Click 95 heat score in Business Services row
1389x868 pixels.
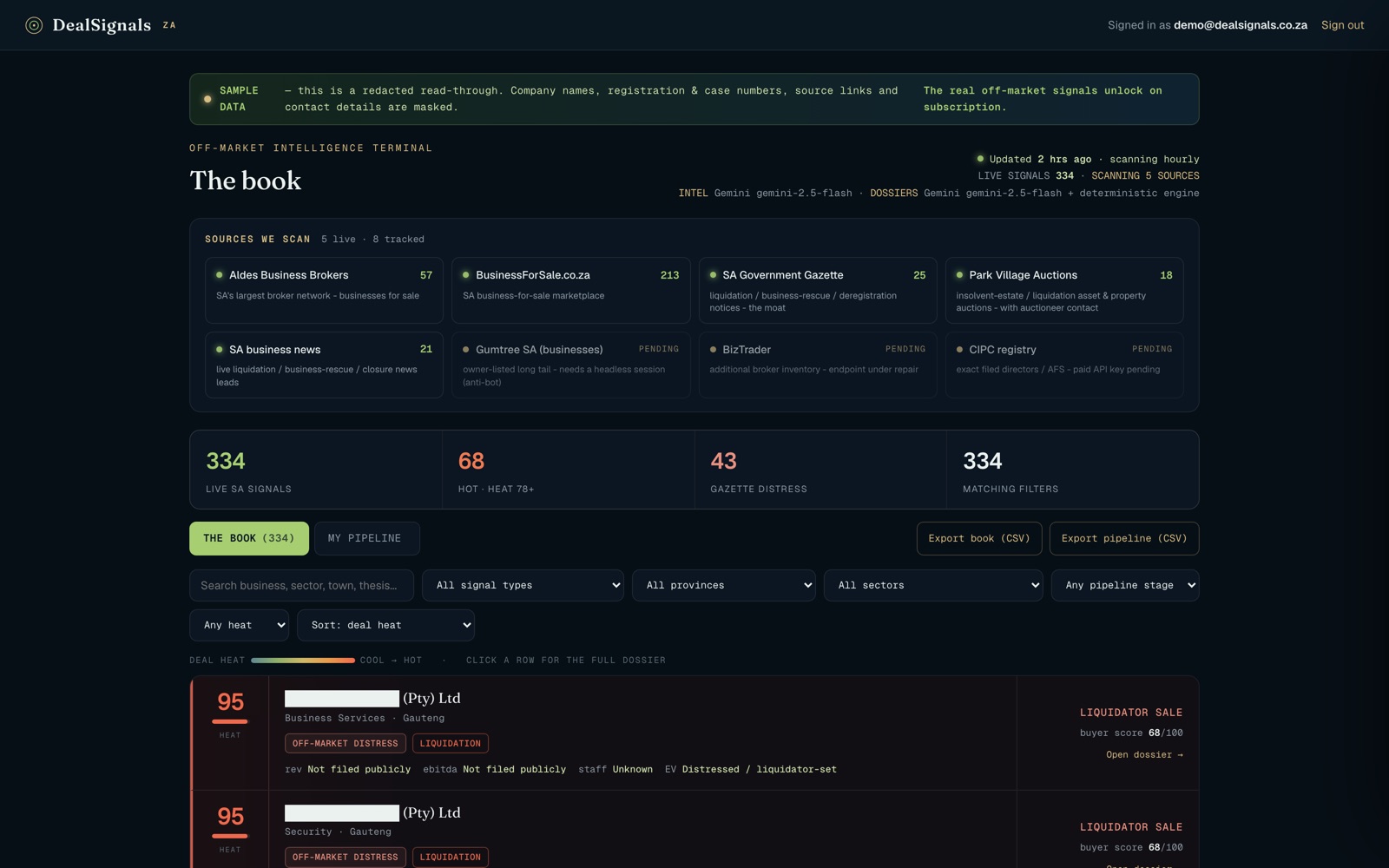point(230,702)
